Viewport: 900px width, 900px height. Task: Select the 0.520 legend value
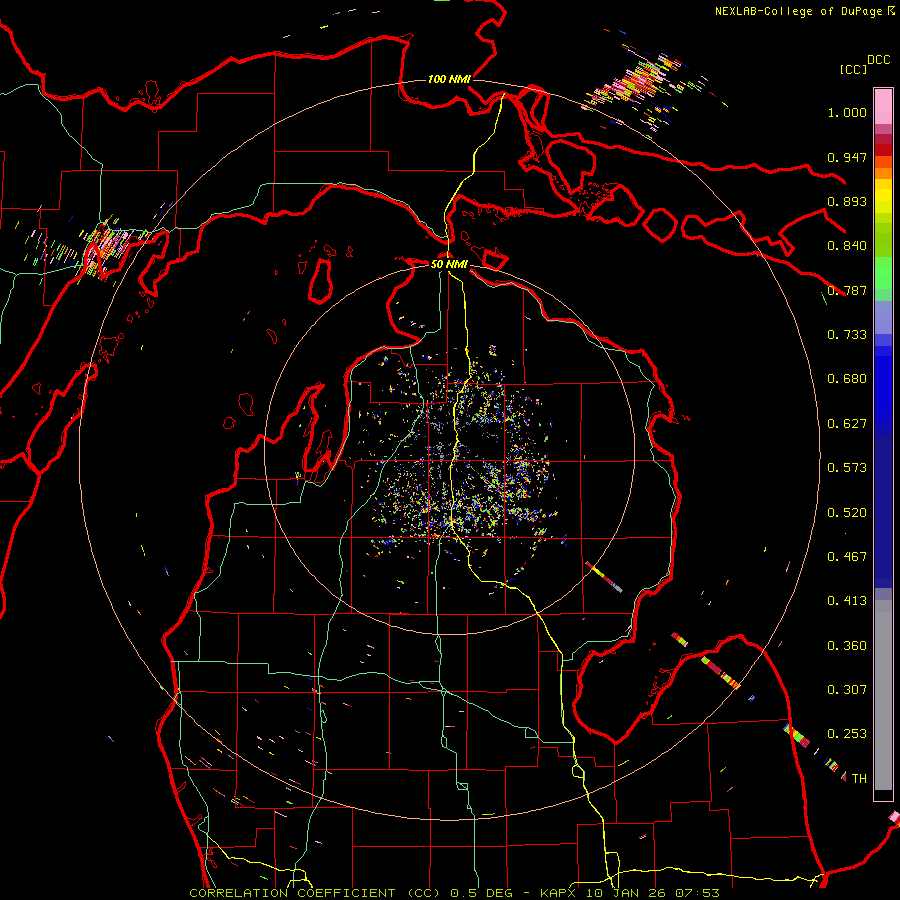(847, 513)
